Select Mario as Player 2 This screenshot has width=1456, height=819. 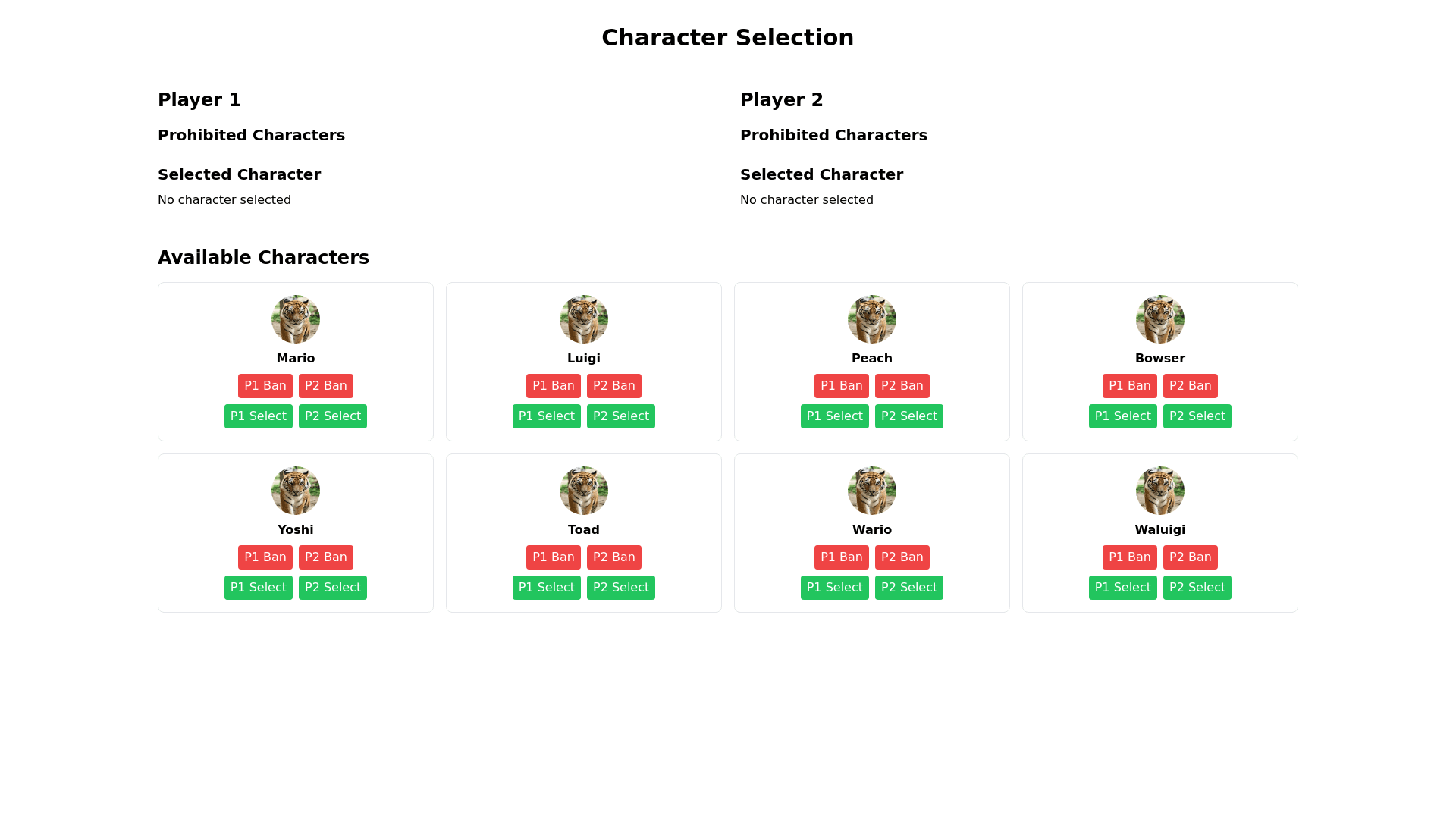pyautogui.click(x=333, y=416)
